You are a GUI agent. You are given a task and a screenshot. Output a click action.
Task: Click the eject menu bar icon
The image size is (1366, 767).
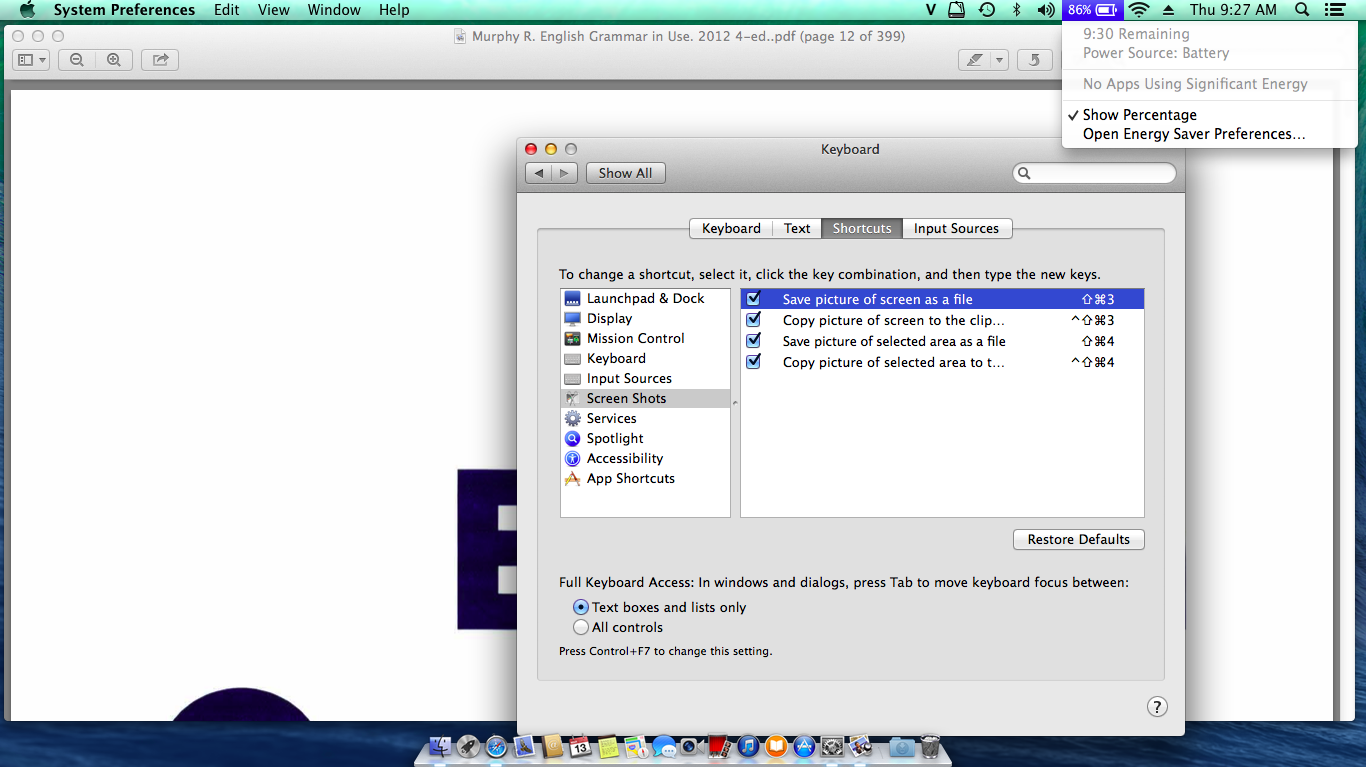click(1168, 10)
